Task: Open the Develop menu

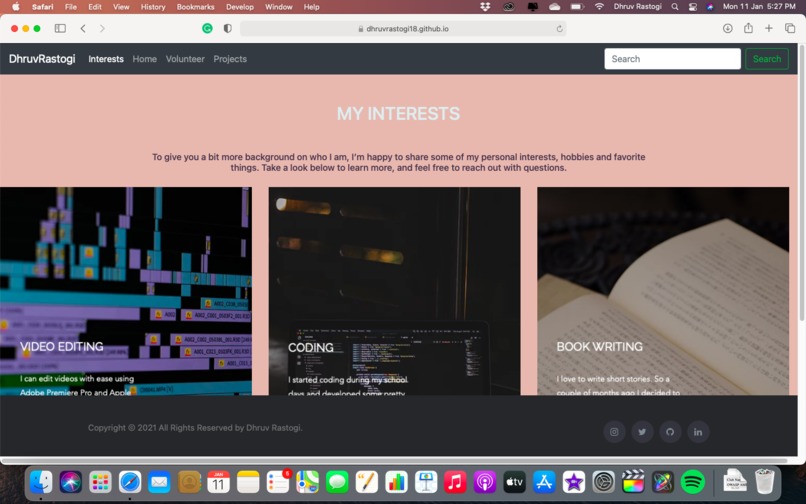Action: [240, 7]
